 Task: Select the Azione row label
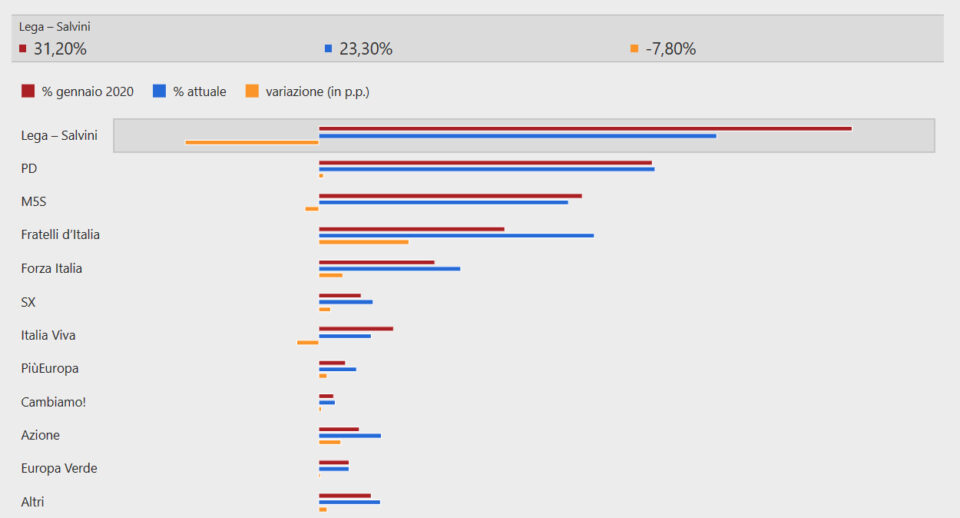tap(40, 435)
